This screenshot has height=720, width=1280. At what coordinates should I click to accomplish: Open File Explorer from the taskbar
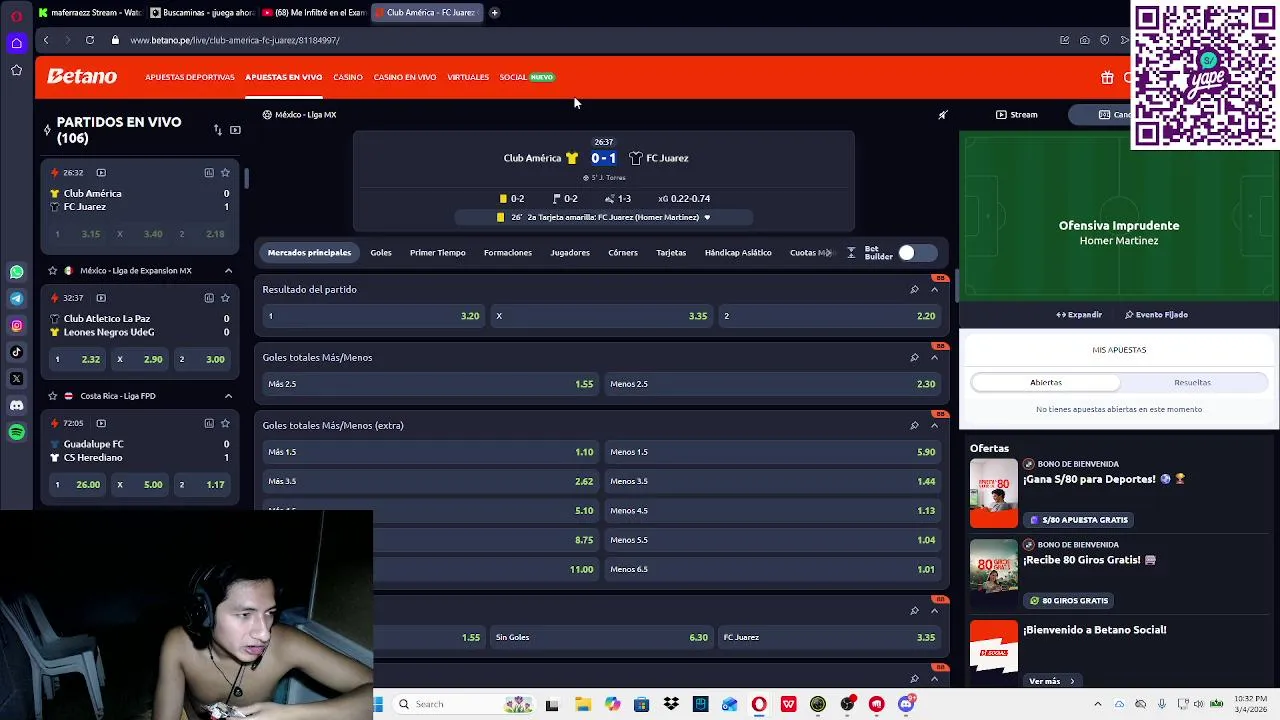pyautogui.click(x=583, y=704)
